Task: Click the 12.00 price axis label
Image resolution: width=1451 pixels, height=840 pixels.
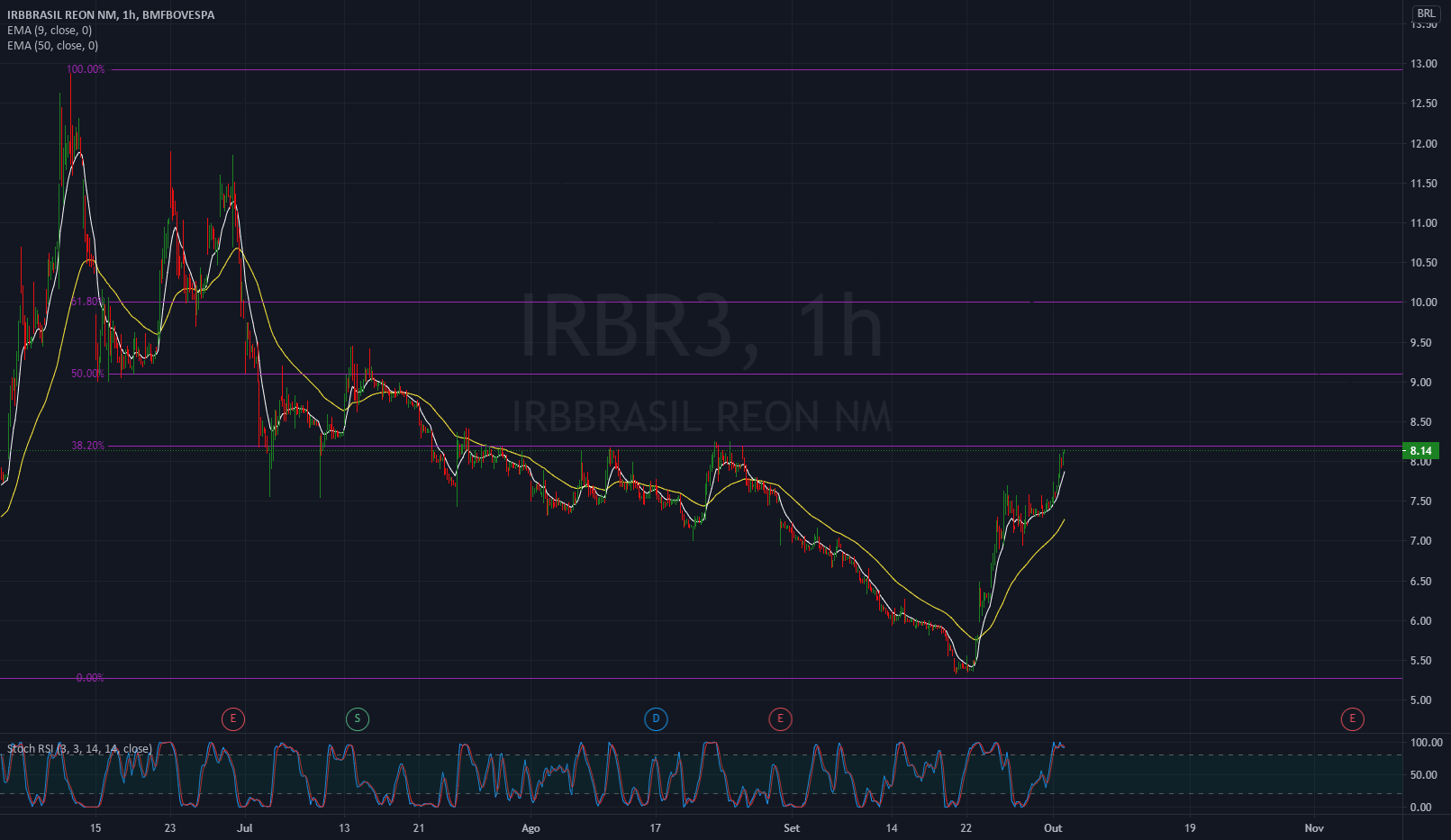Action: coord(1424,144)
